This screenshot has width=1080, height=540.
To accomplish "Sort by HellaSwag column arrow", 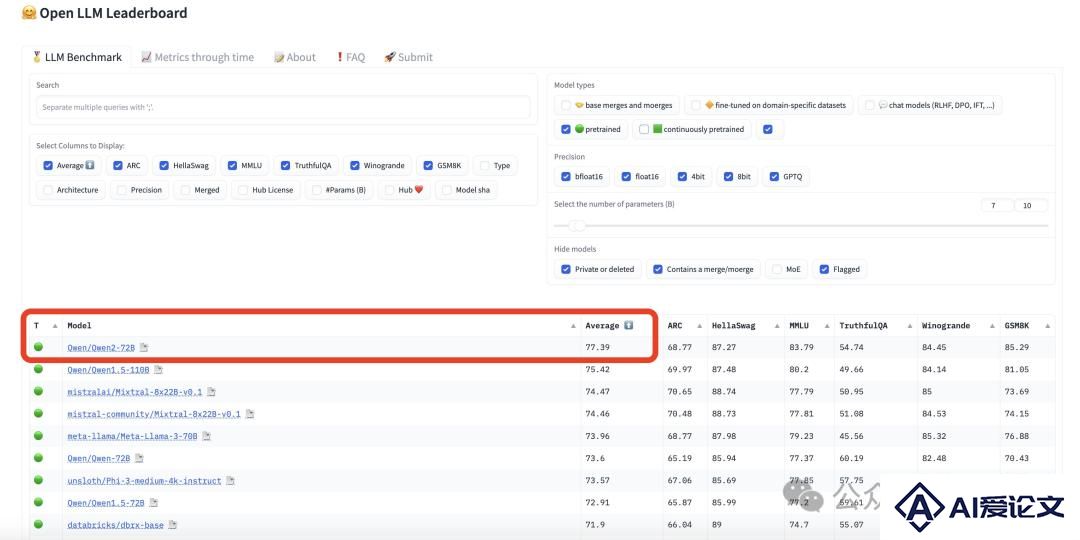I will pos(777,326).
